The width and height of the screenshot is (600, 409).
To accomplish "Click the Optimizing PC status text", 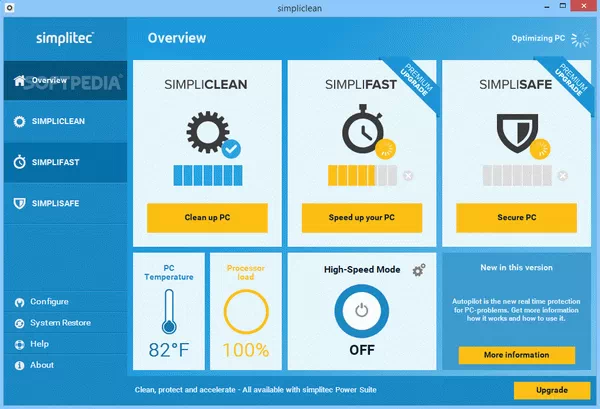I will coord(538,38).
